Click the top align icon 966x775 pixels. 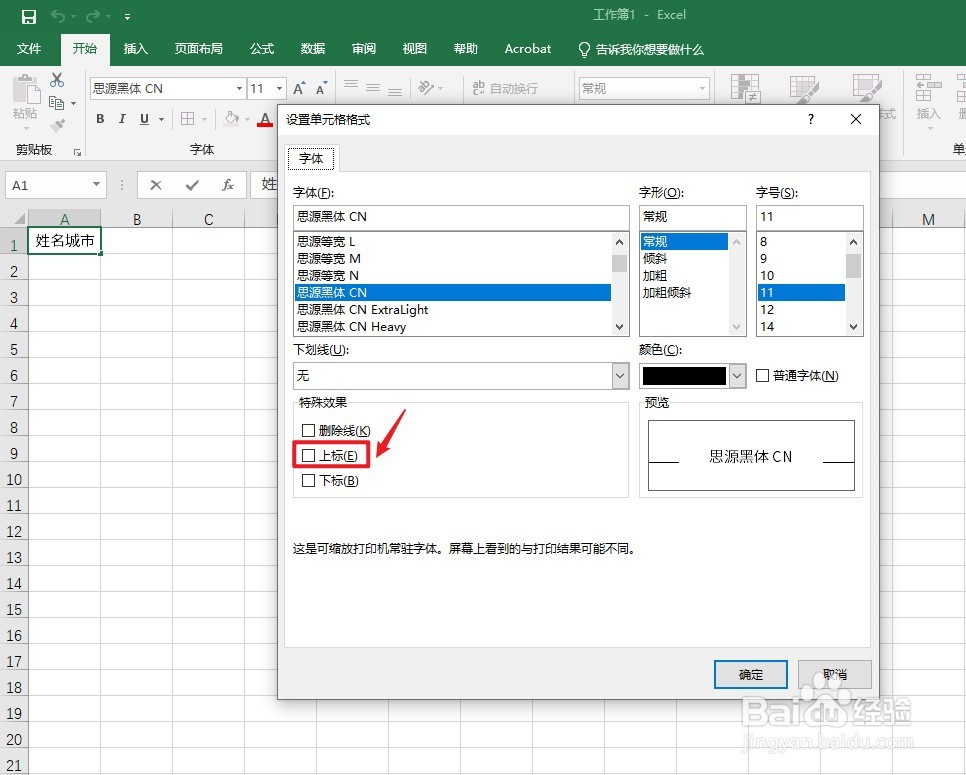(351, 84)
